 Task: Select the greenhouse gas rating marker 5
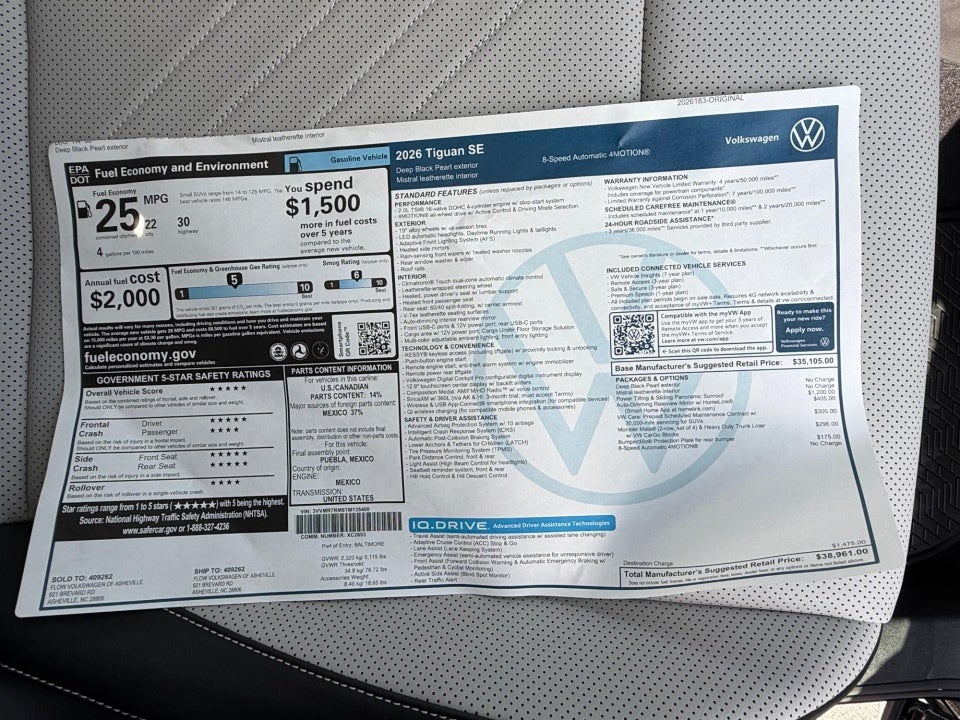(x=234, y=280)
